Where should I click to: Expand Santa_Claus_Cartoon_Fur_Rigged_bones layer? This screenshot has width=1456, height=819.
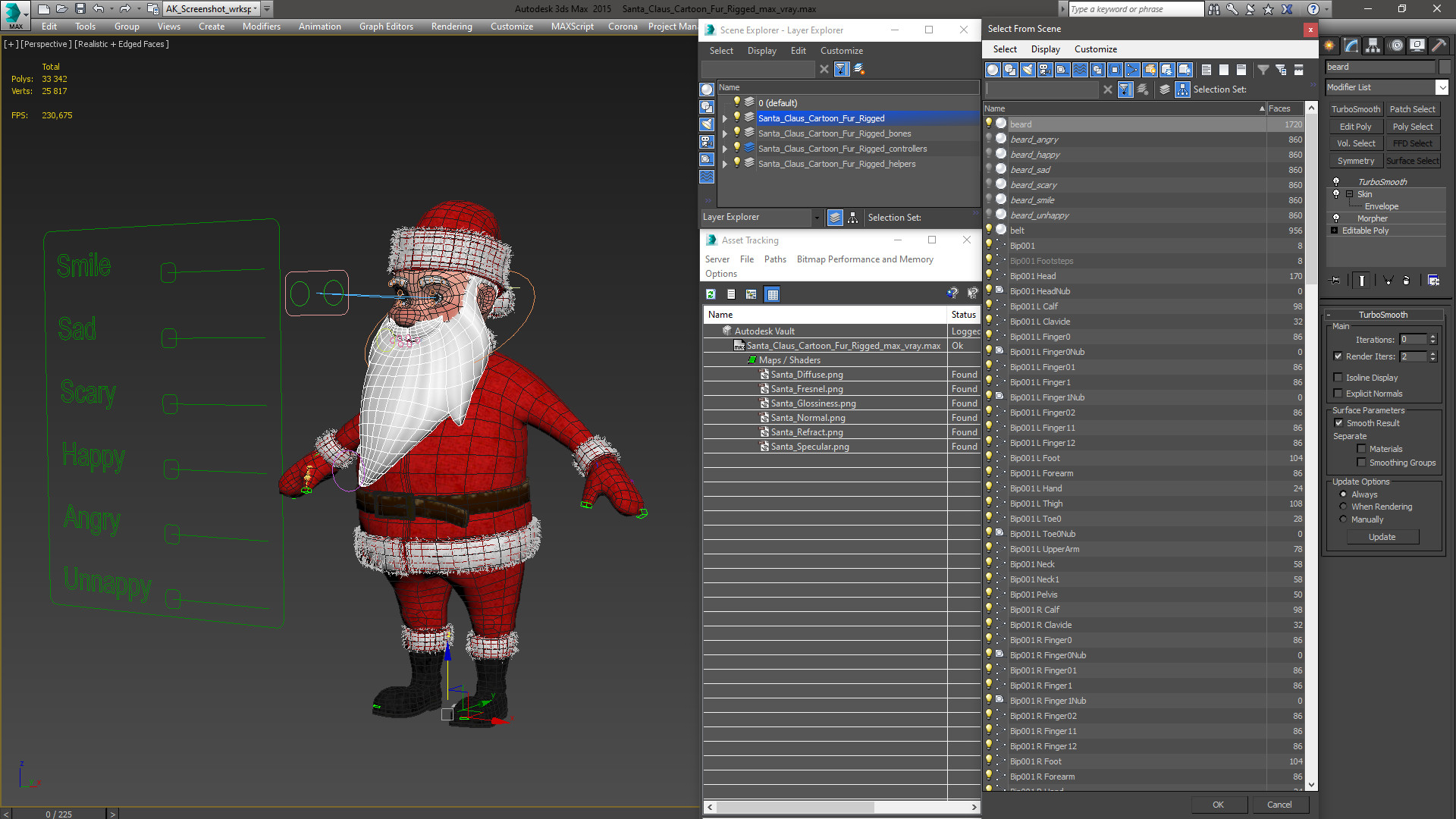click(x=723, y=133)
